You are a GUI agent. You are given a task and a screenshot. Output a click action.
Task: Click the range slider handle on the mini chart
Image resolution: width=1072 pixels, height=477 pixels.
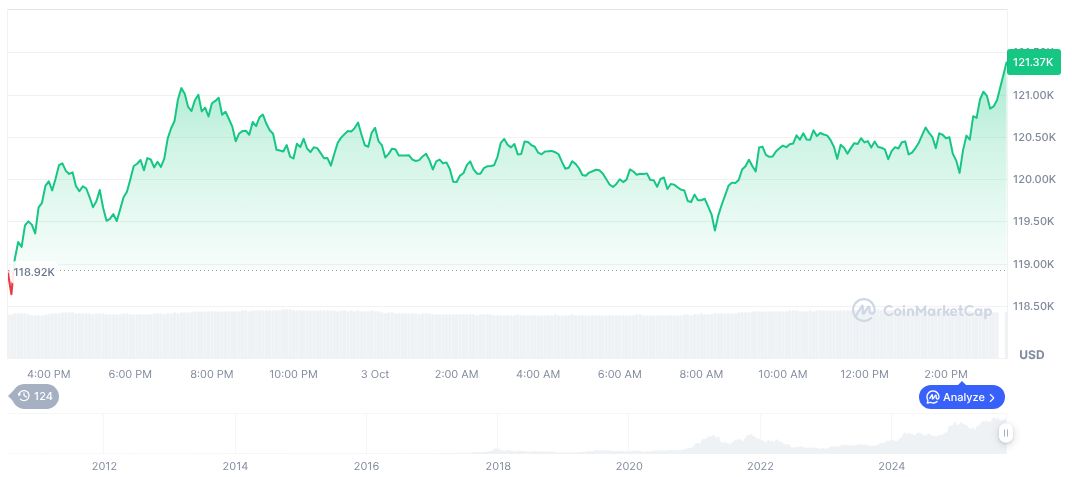point(1005,433)
